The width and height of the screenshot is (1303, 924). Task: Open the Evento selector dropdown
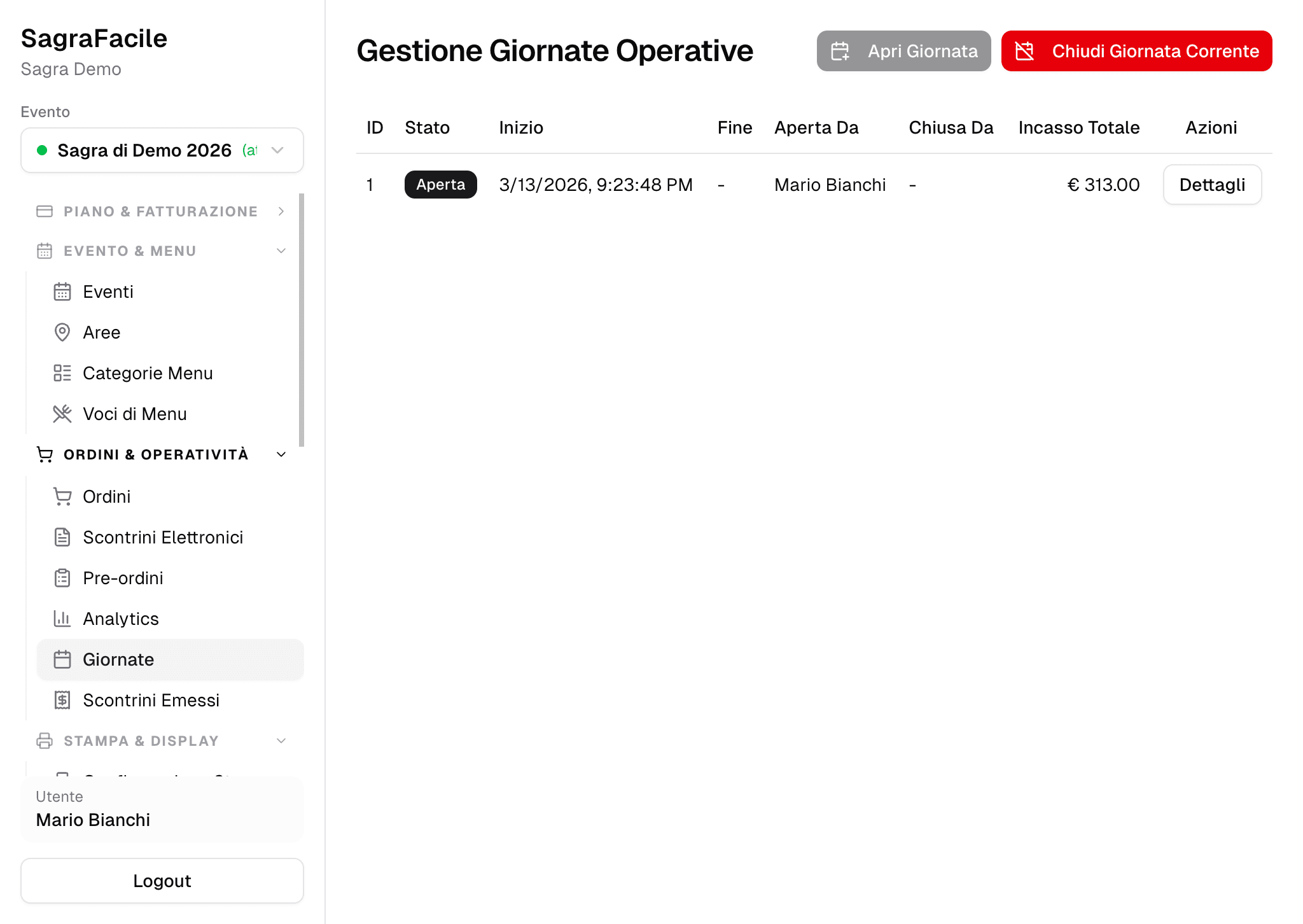coord(162,150)
